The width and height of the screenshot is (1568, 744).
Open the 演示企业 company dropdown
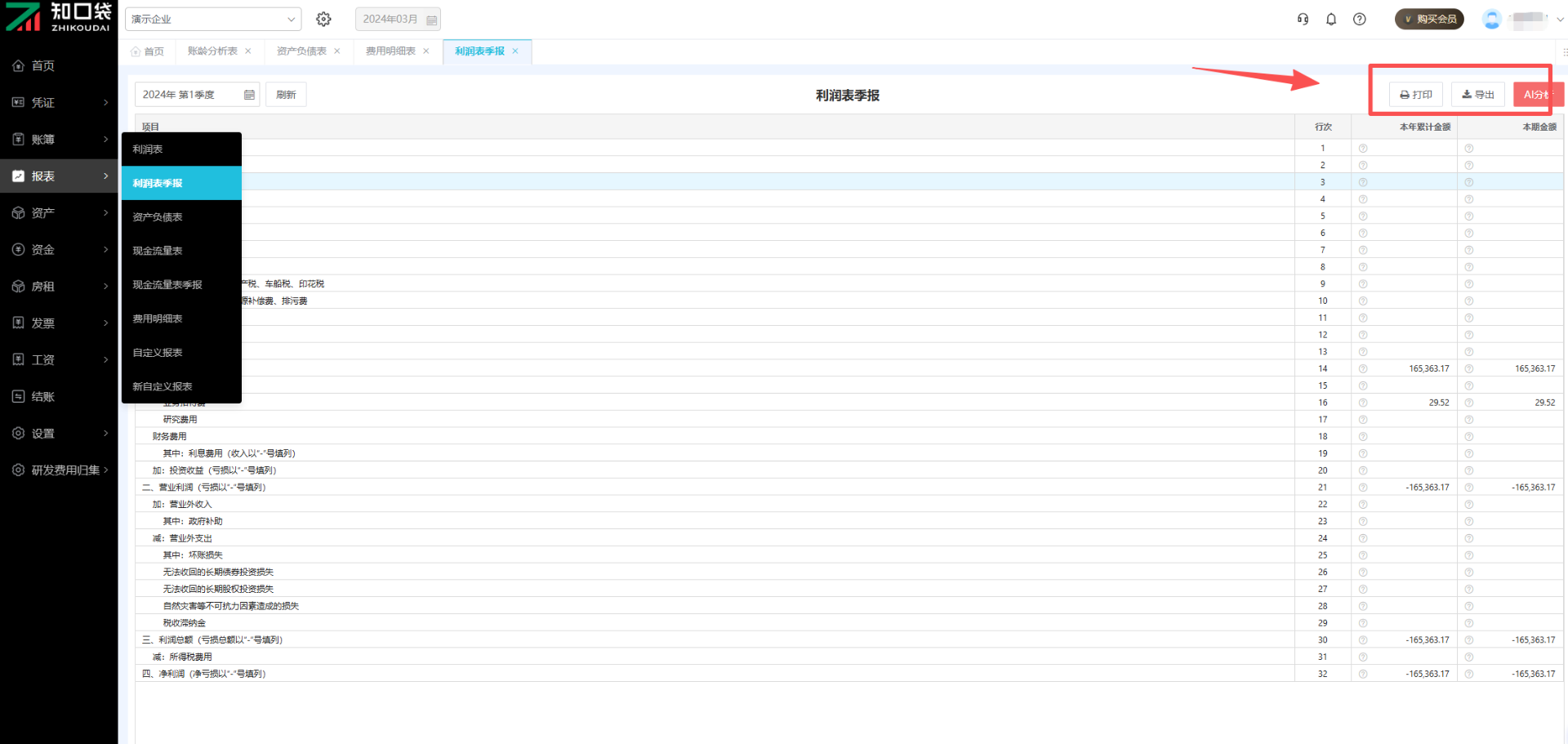click(212, 19)
